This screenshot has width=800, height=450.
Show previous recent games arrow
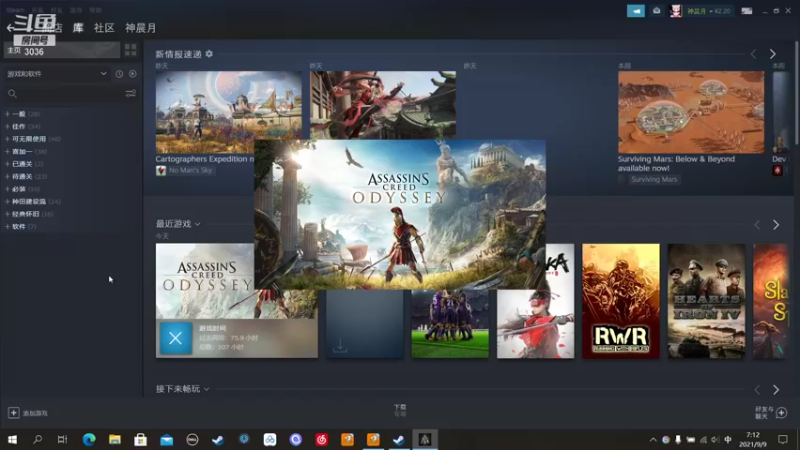pyautogui.click(x=757, y=225)
